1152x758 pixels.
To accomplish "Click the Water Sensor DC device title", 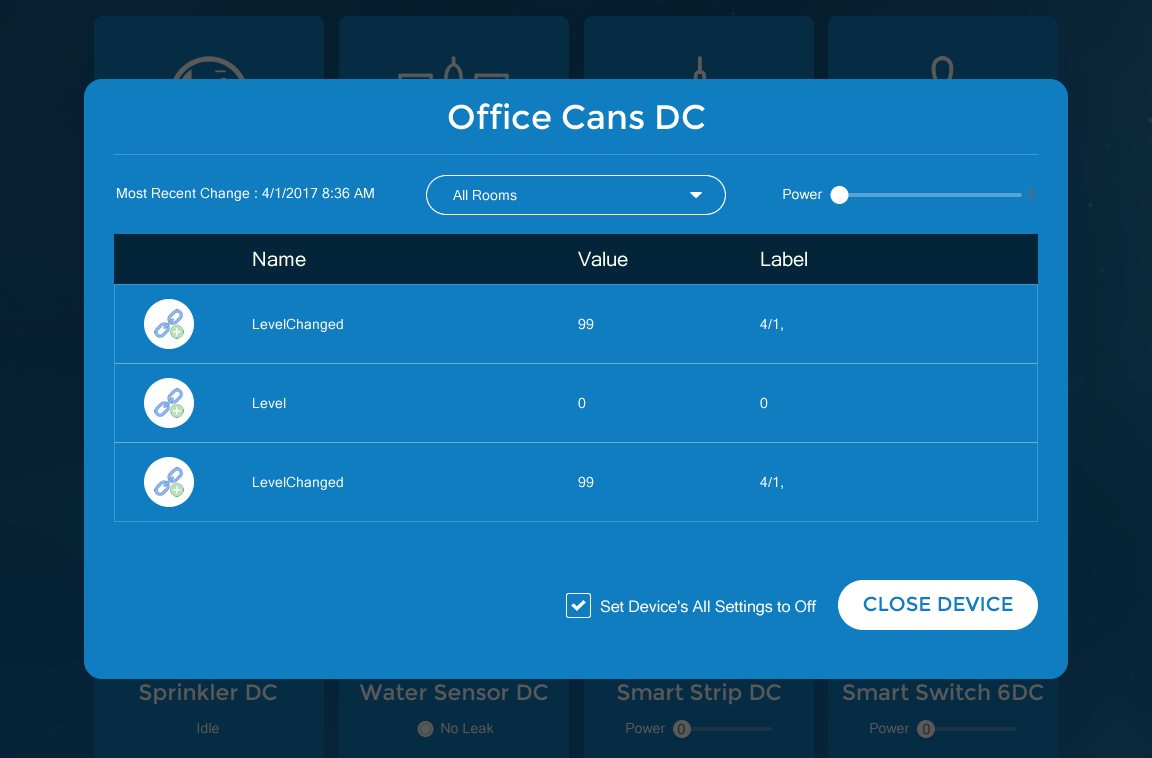I will tap(454, 693).
